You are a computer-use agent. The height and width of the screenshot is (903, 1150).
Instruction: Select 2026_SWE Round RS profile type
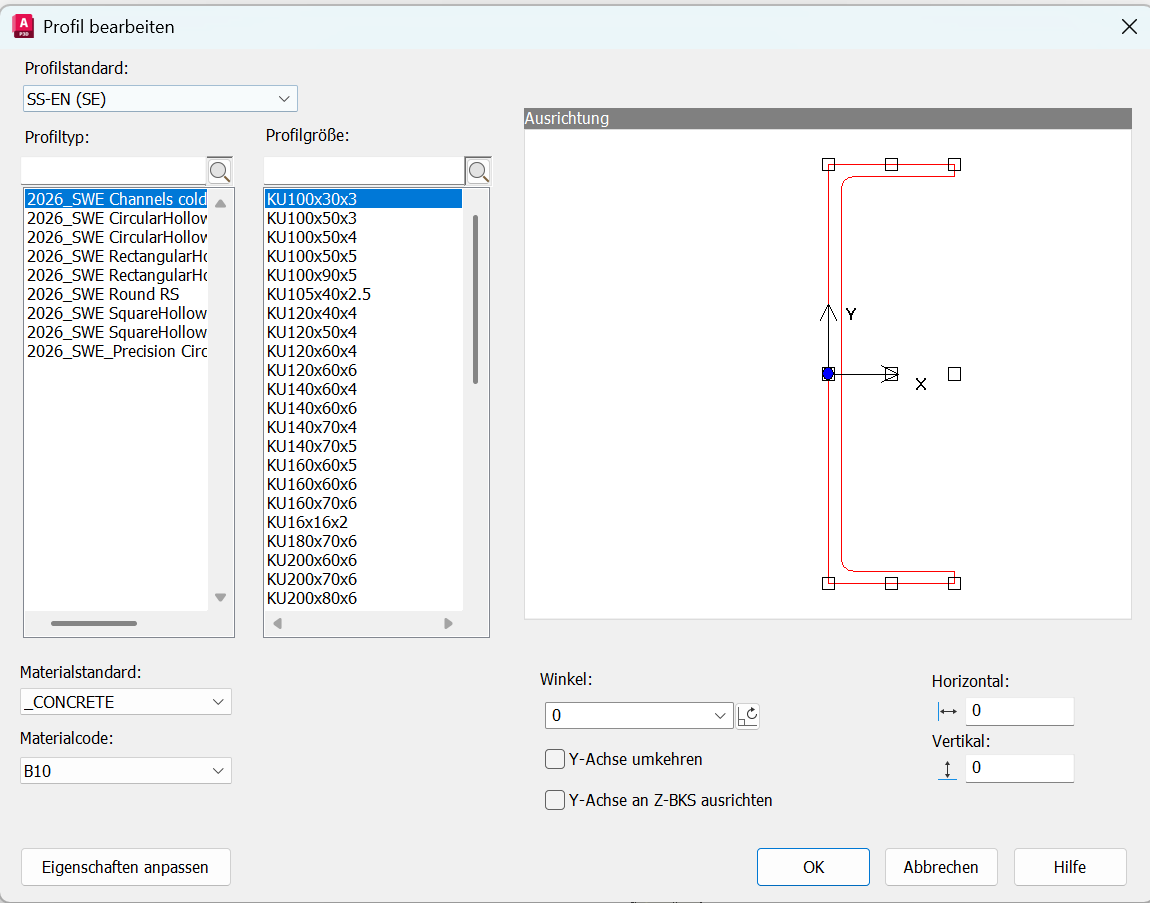point(104,294)
